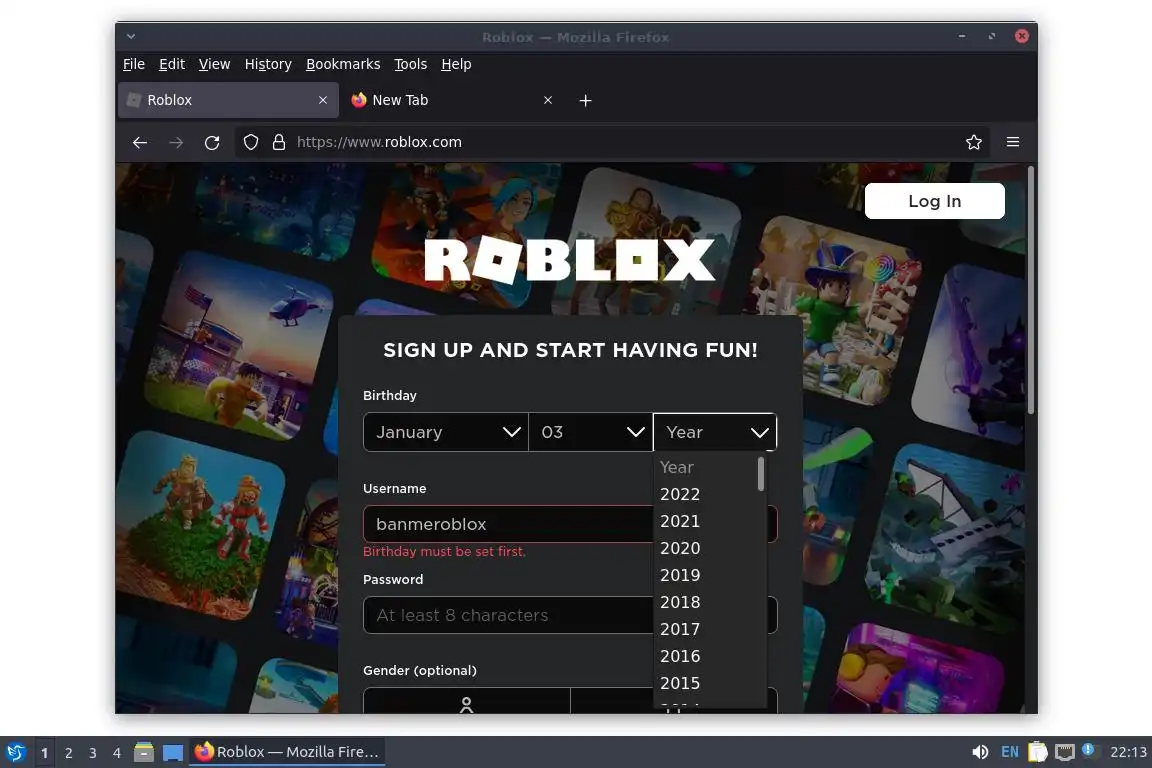Switch to the New Tab tab
The height and width of the screenshot is (768, 1152).
click(x=453, y=100)
